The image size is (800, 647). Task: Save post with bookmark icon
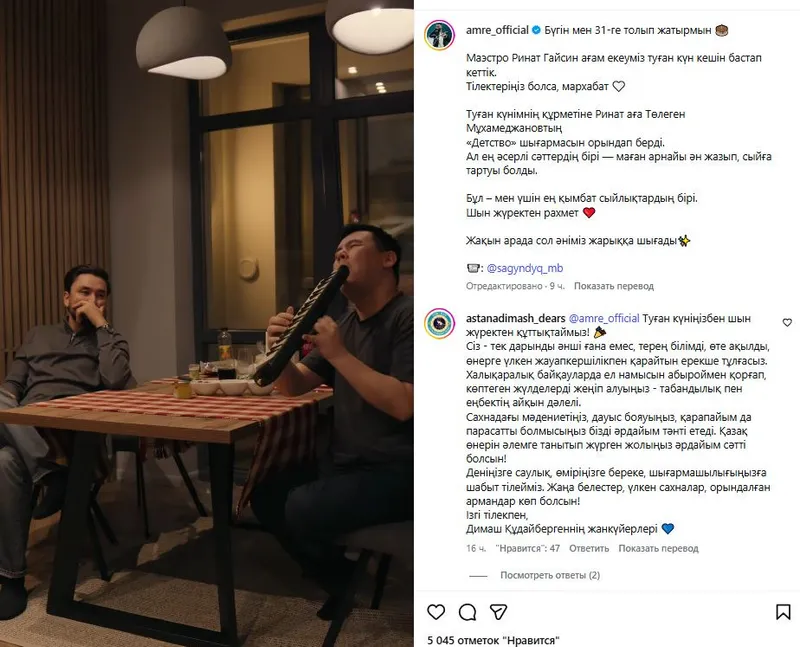pyautogui.click(x=783, y=611)
